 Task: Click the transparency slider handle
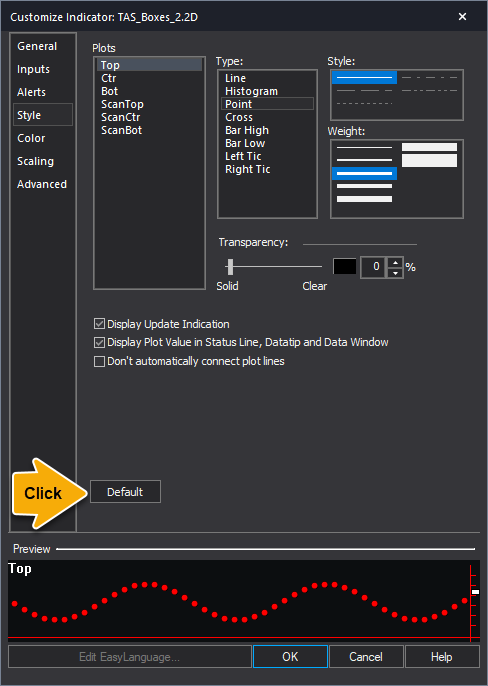[230, 266]
